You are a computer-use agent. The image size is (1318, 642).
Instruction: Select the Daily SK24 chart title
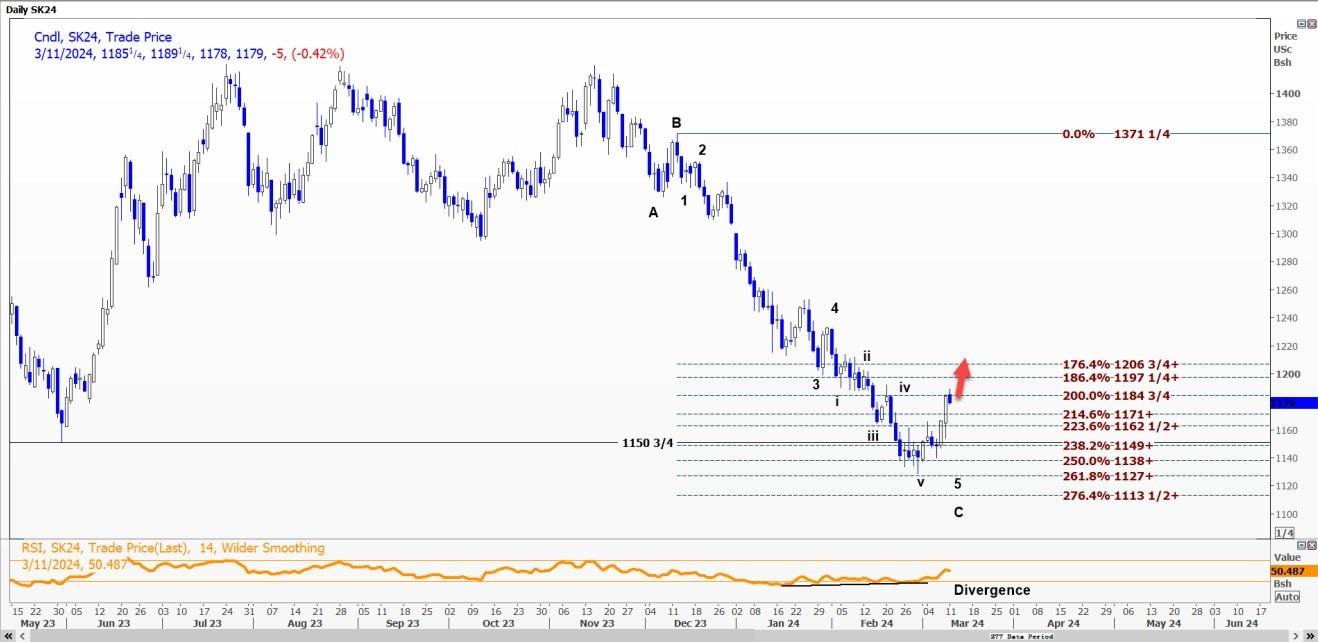pyautogui.click(x=30, y=8)
